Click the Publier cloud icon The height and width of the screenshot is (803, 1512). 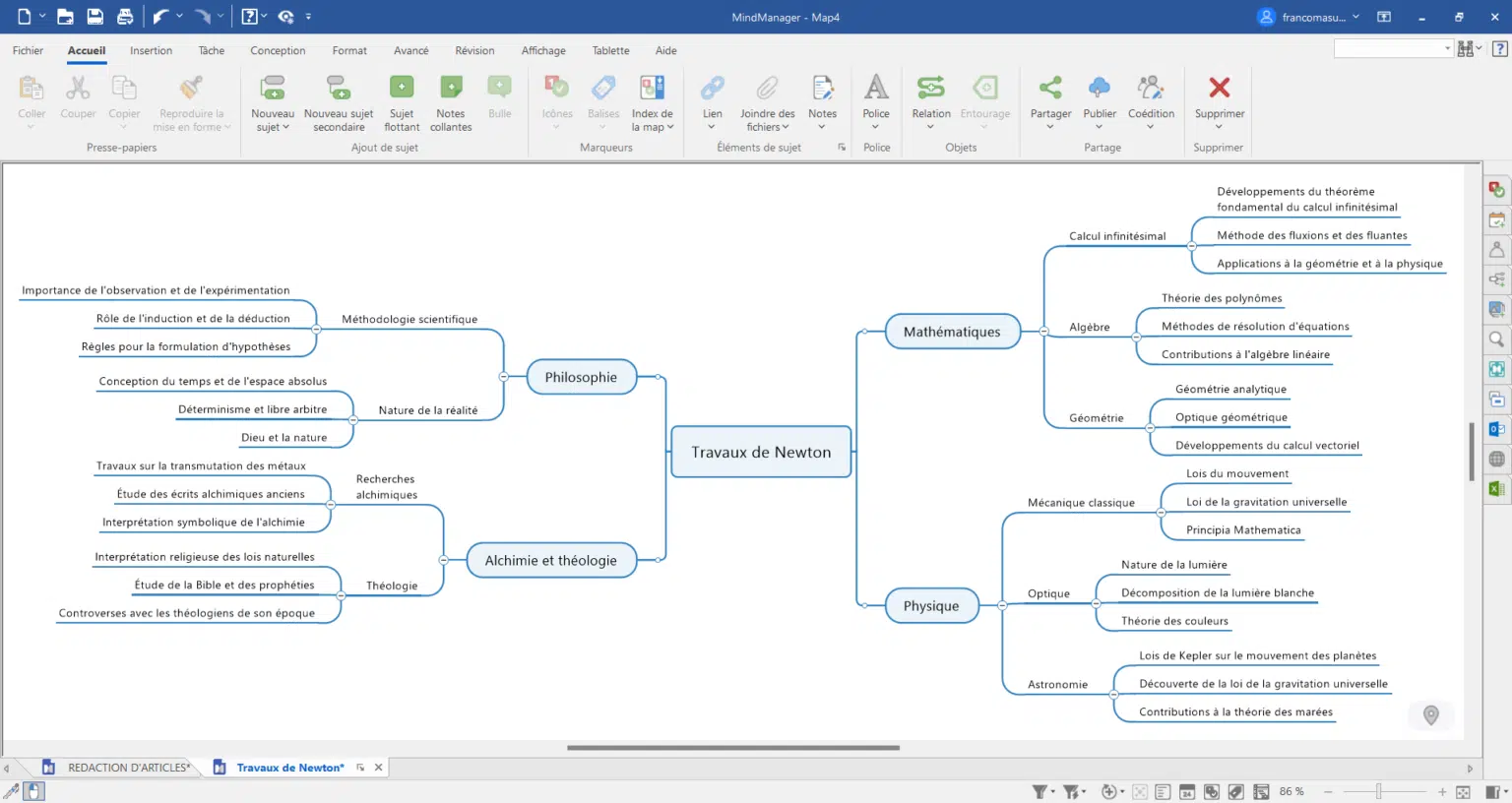coord(1100,89)
